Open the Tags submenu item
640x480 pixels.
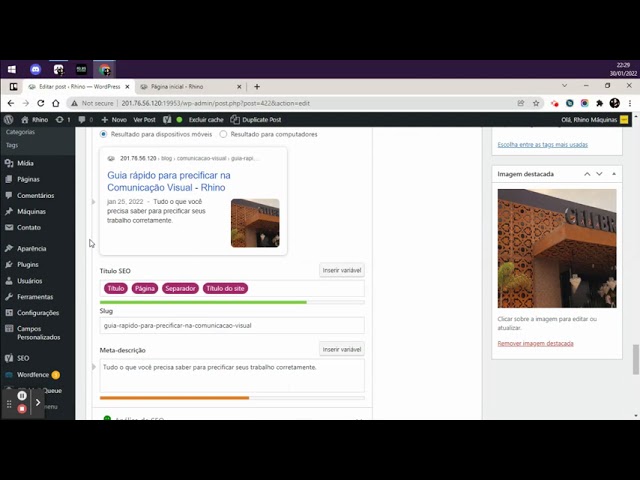[x=12, y=145]
